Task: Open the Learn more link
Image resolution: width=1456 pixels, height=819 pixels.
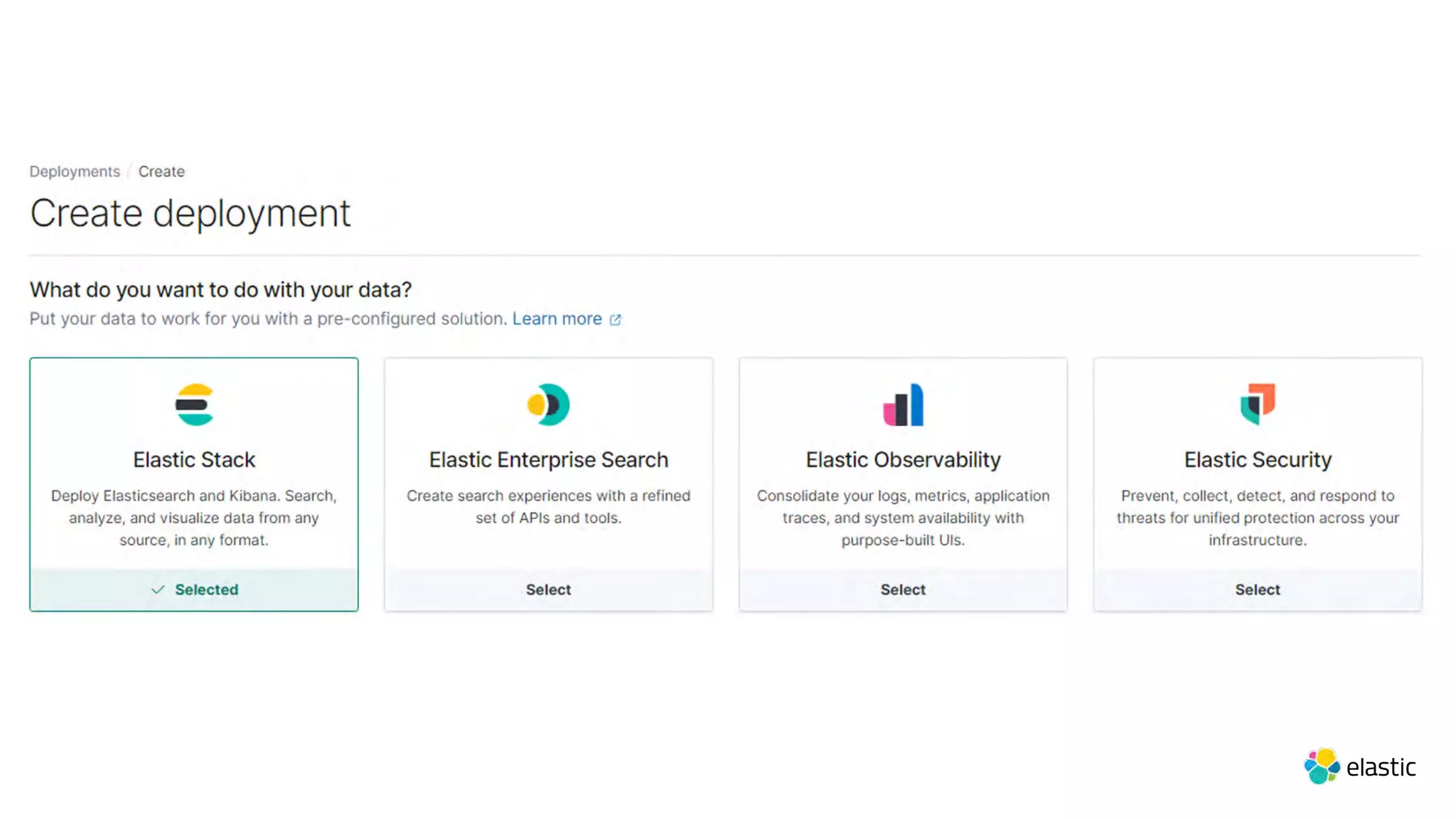Action: tap(557, 318)
